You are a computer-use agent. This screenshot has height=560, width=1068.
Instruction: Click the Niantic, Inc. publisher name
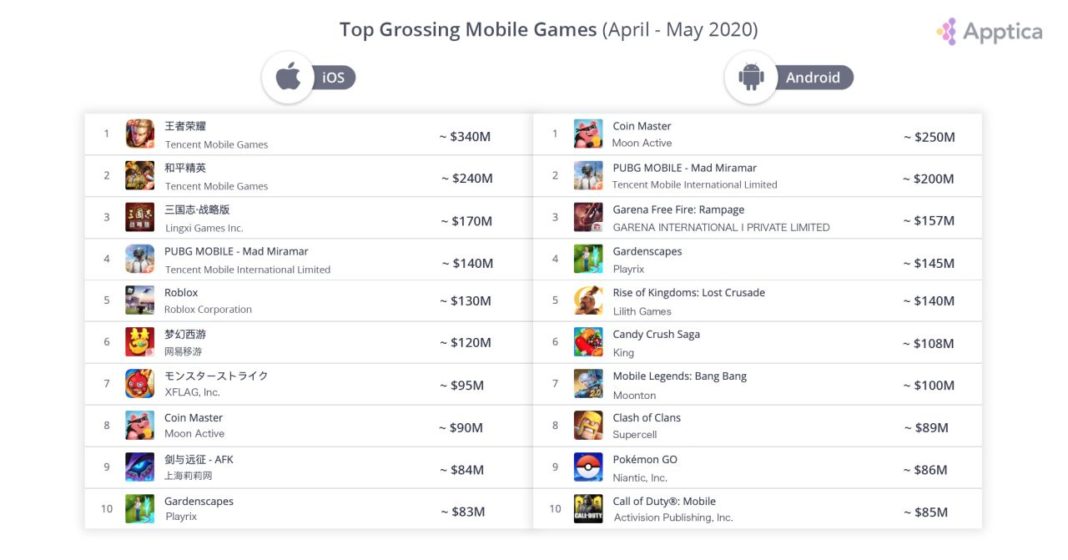tap(640, 477)
